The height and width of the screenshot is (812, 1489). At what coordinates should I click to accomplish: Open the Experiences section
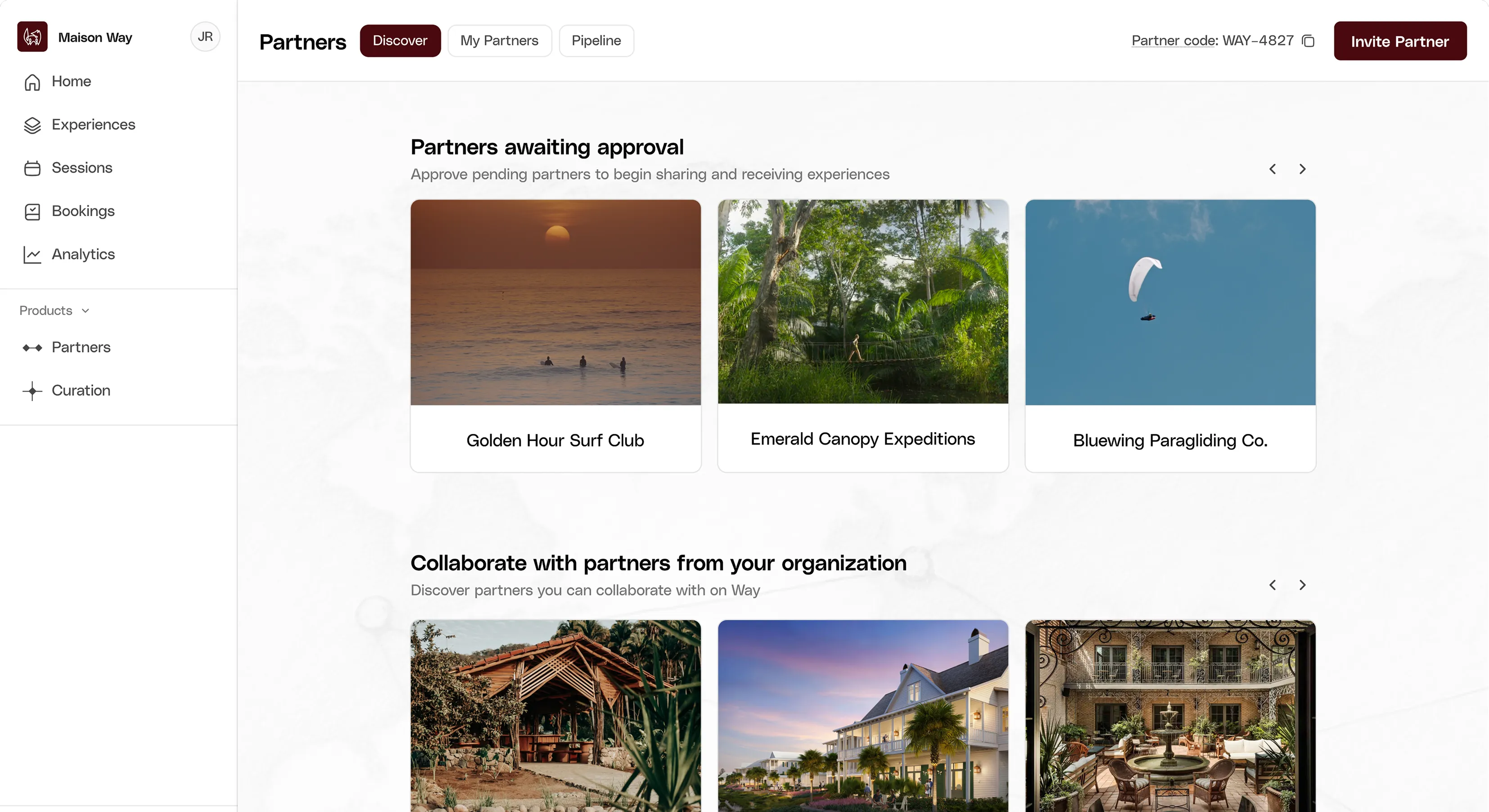[94, 125]
